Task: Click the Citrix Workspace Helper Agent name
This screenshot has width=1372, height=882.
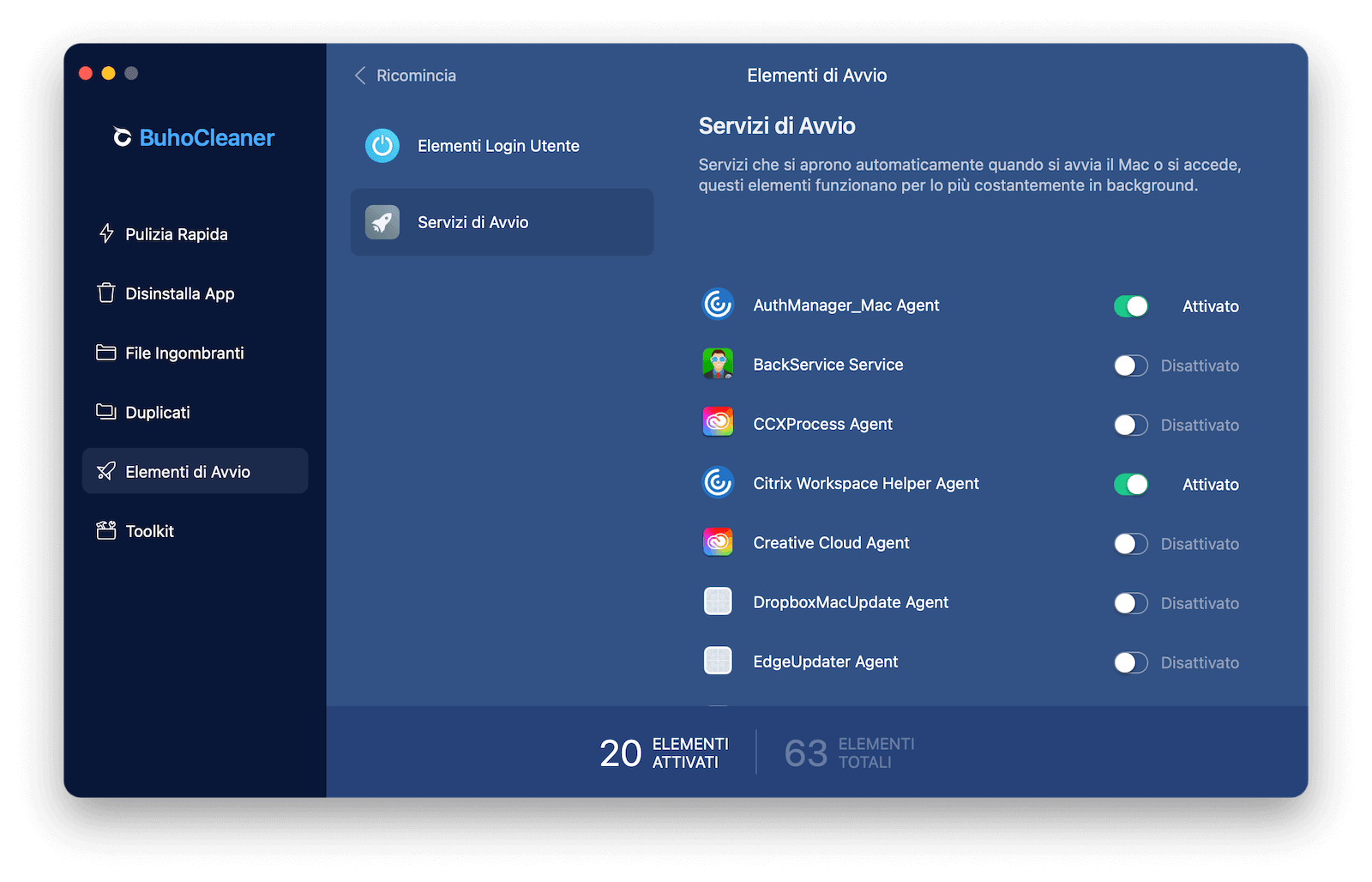Action: (866, 483)
